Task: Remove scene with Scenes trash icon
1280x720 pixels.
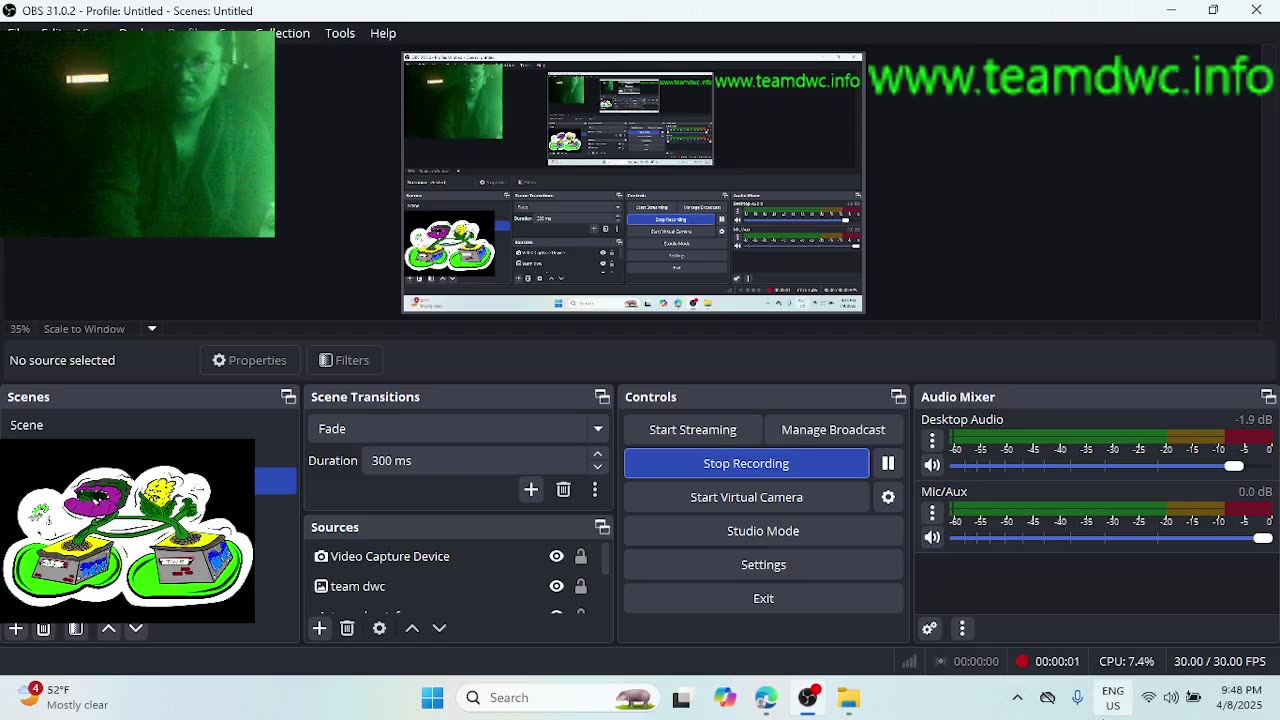Action: coord(43,629)
